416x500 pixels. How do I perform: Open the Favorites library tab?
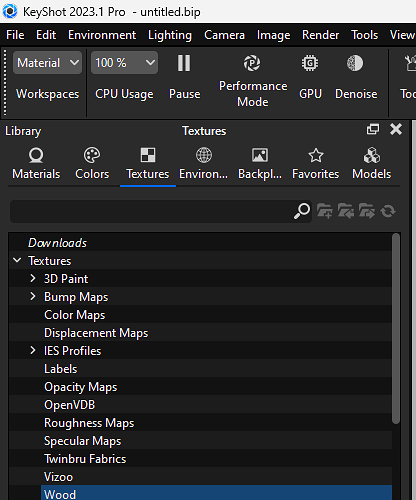(316, 164)
